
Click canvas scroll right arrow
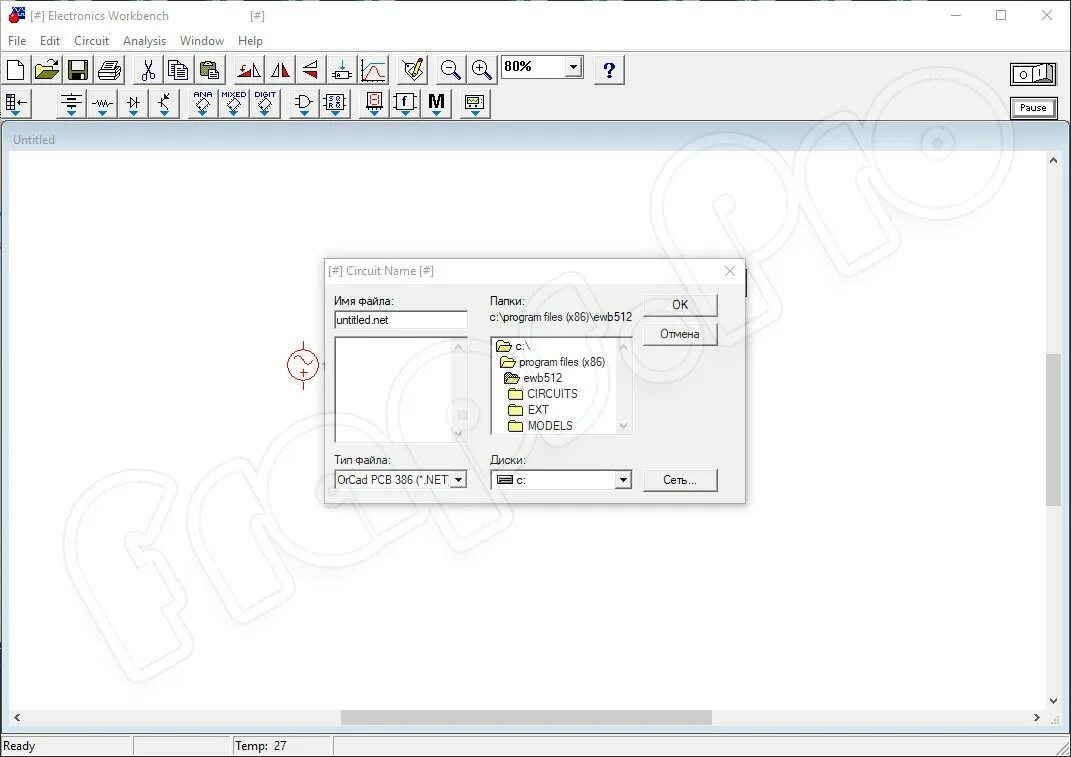pos(1037,717)
